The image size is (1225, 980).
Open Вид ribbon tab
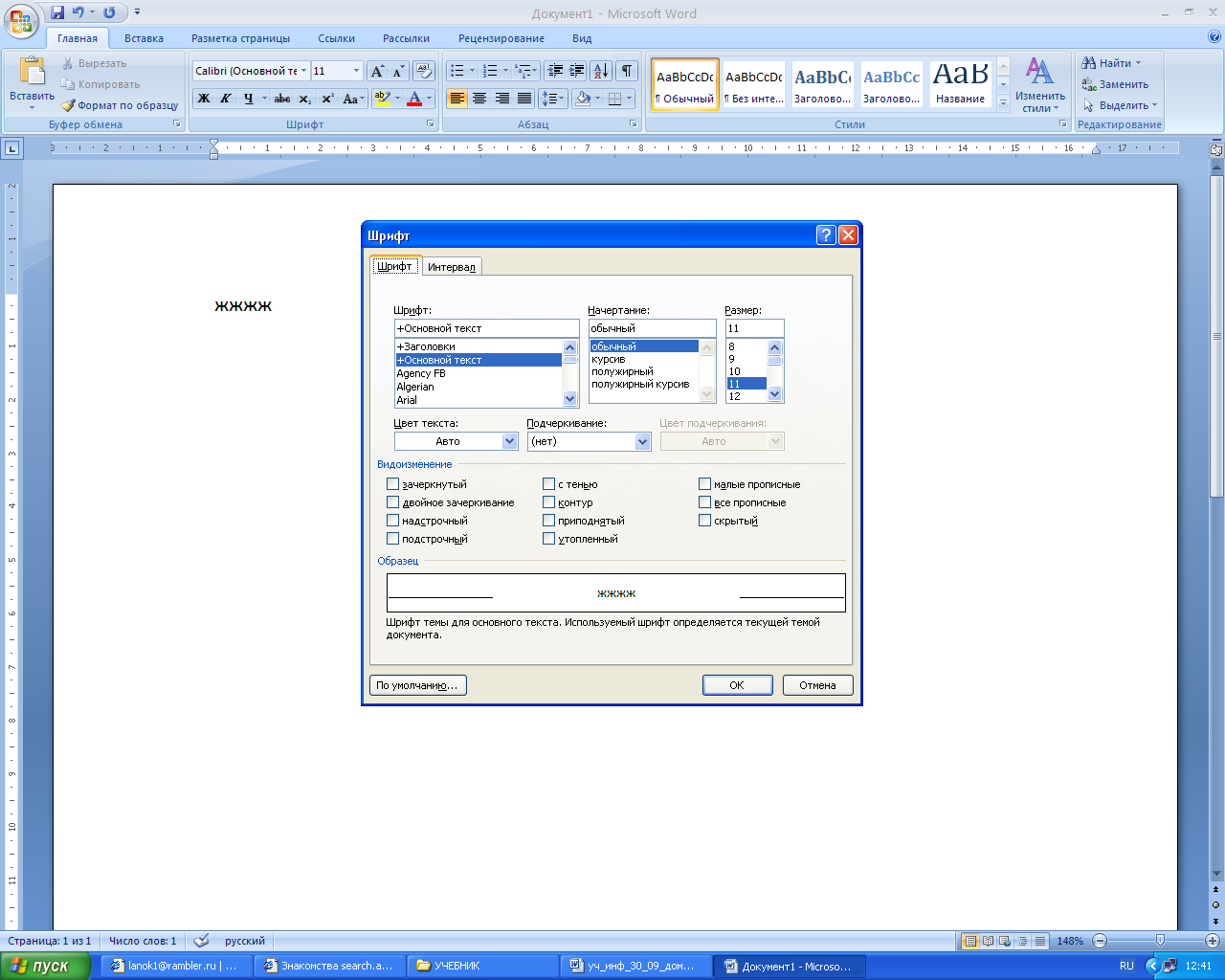(582, 38)
